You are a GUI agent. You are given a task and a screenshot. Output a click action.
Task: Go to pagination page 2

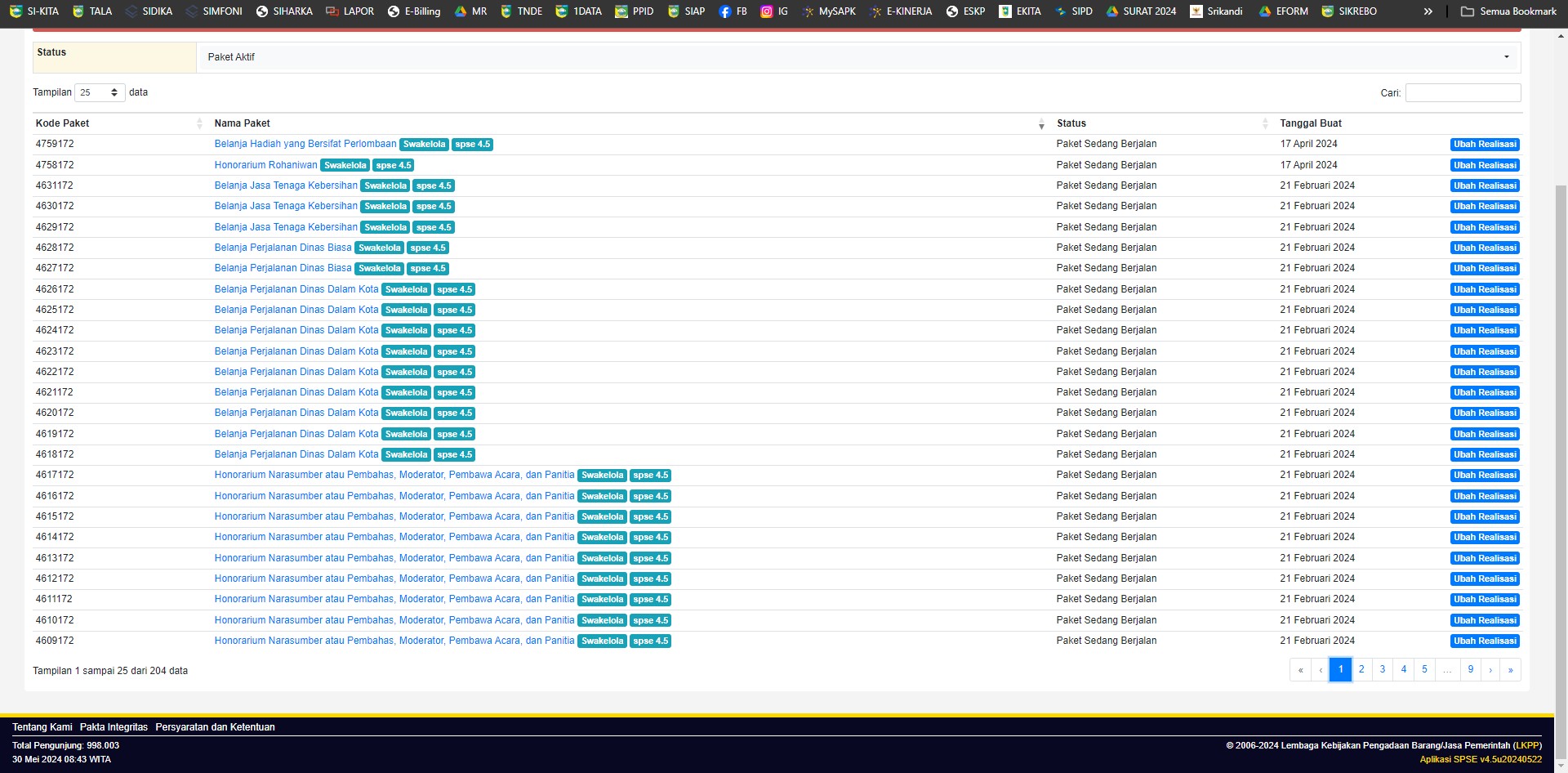(1361, 669)
